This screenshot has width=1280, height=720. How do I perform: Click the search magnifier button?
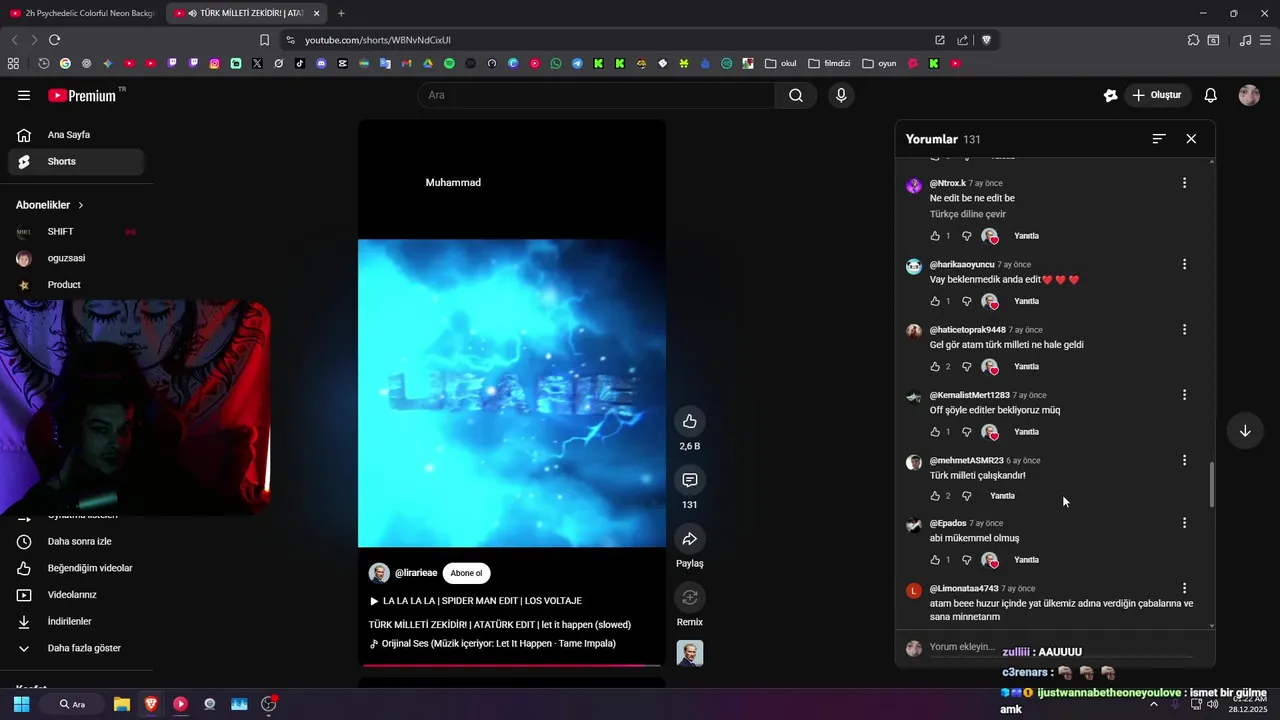coord(795,95)
